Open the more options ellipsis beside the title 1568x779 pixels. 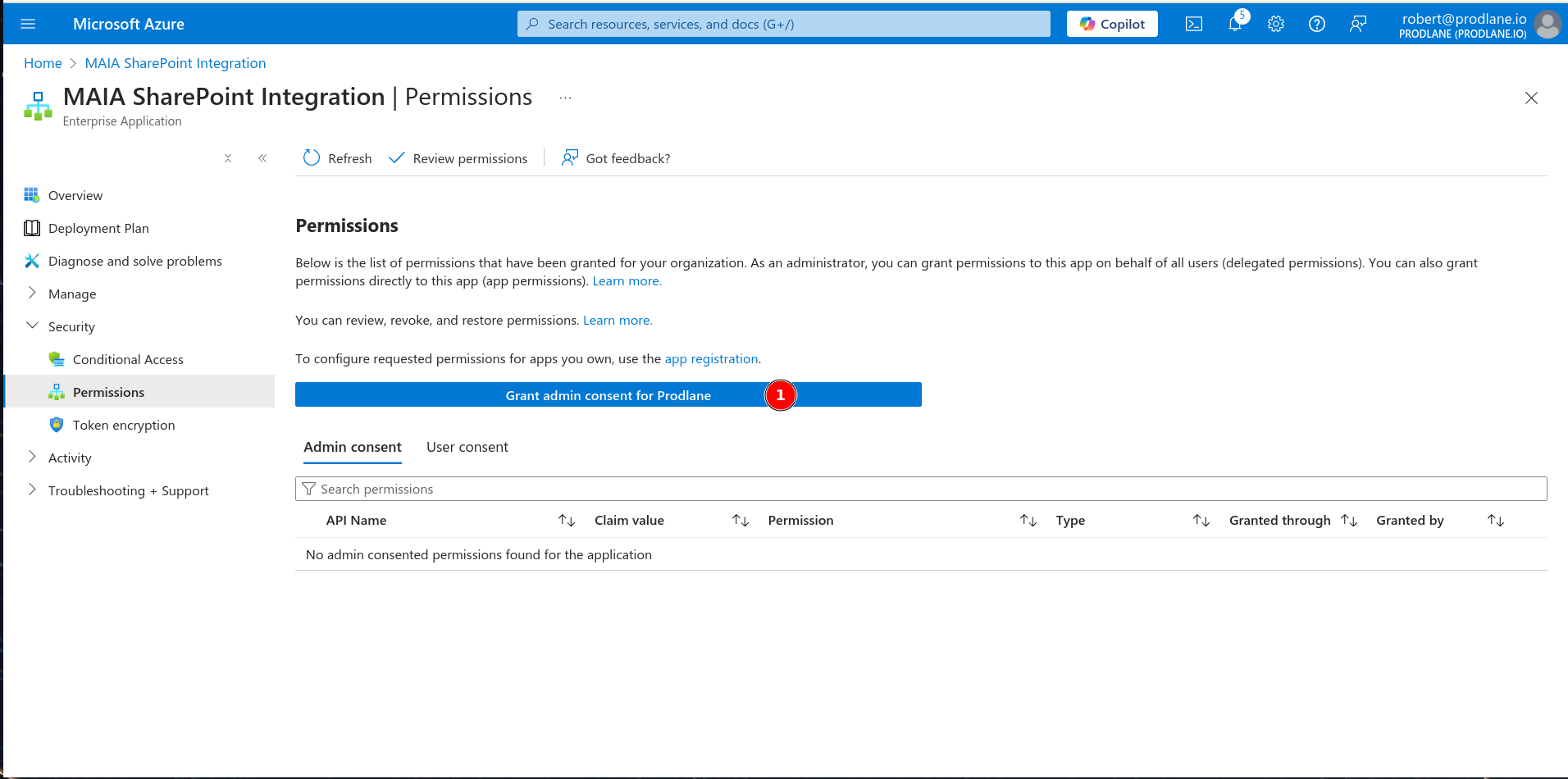[x=565, y=98]
